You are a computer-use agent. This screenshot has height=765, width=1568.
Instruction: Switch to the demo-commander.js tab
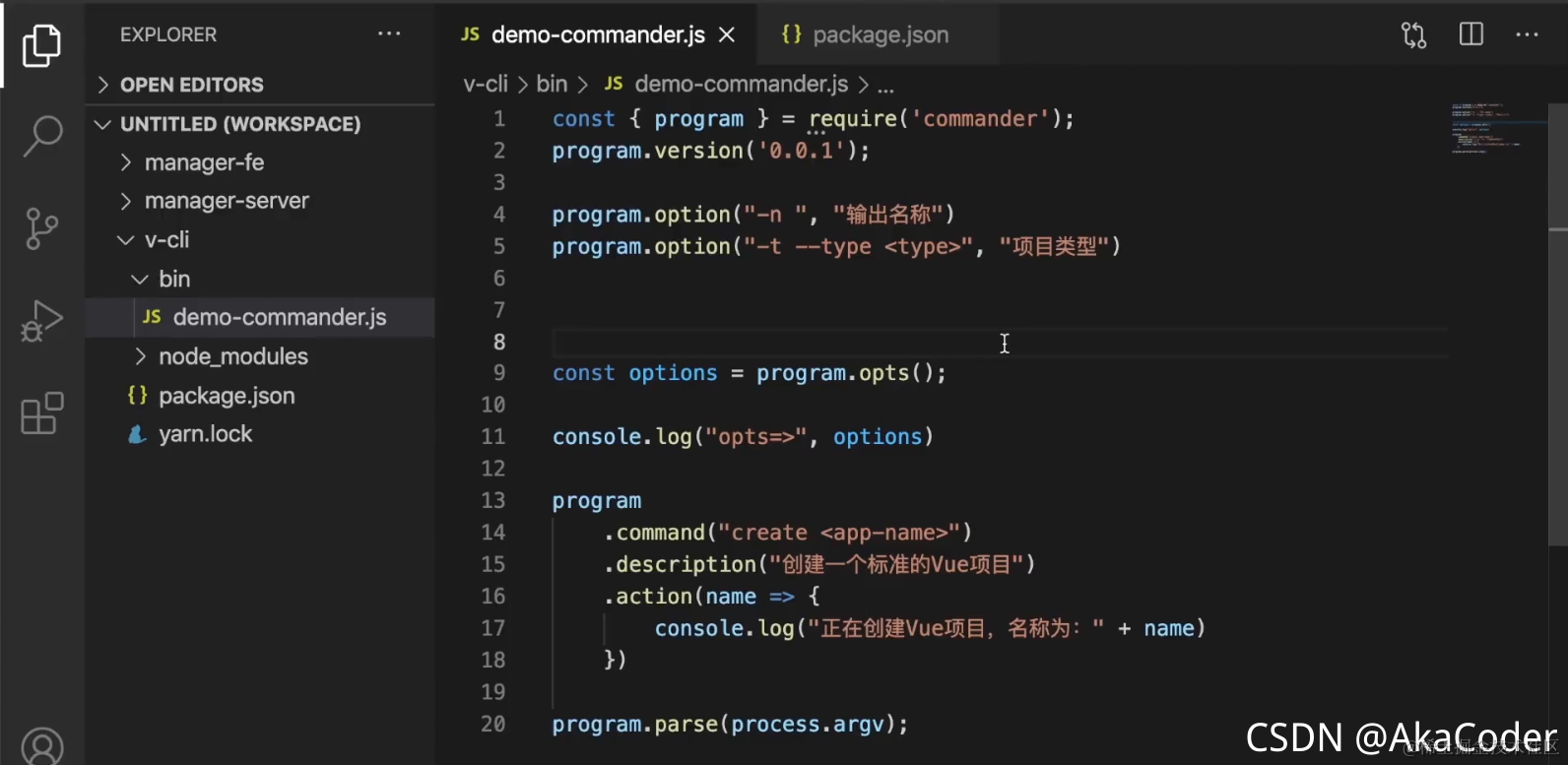[x=597, y=35]
